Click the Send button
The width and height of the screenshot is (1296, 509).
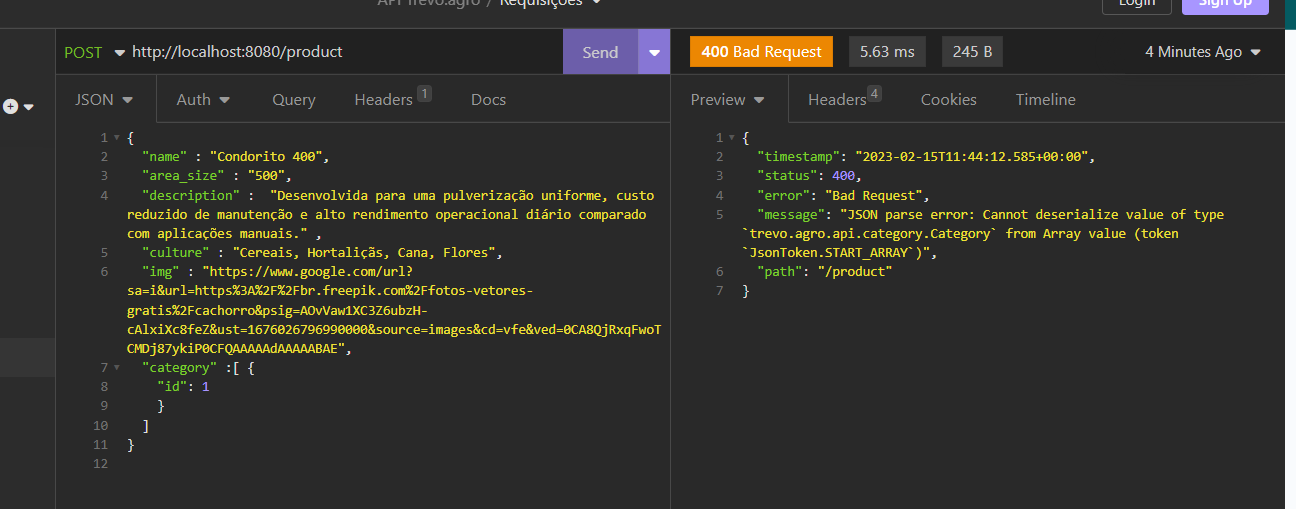point(600,52)
